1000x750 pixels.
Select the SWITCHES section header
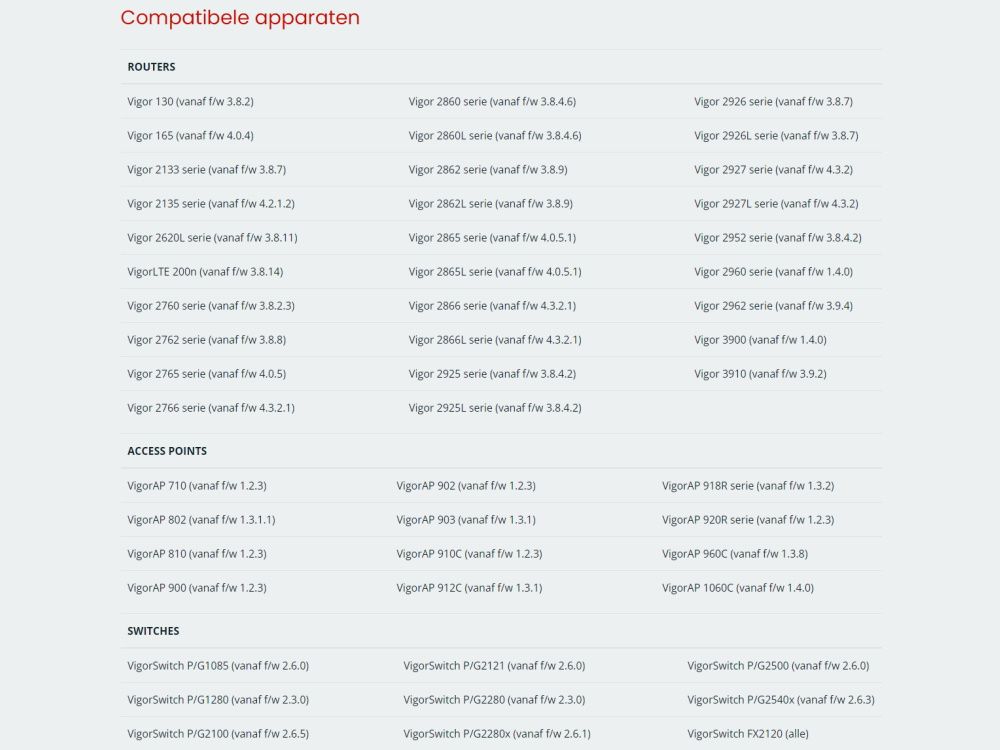153,631
